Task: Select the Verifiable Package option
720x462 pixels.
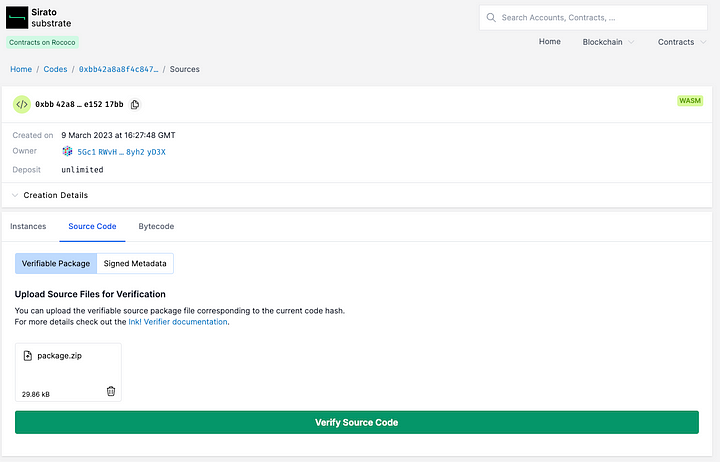Action: [x=56, y=263]
